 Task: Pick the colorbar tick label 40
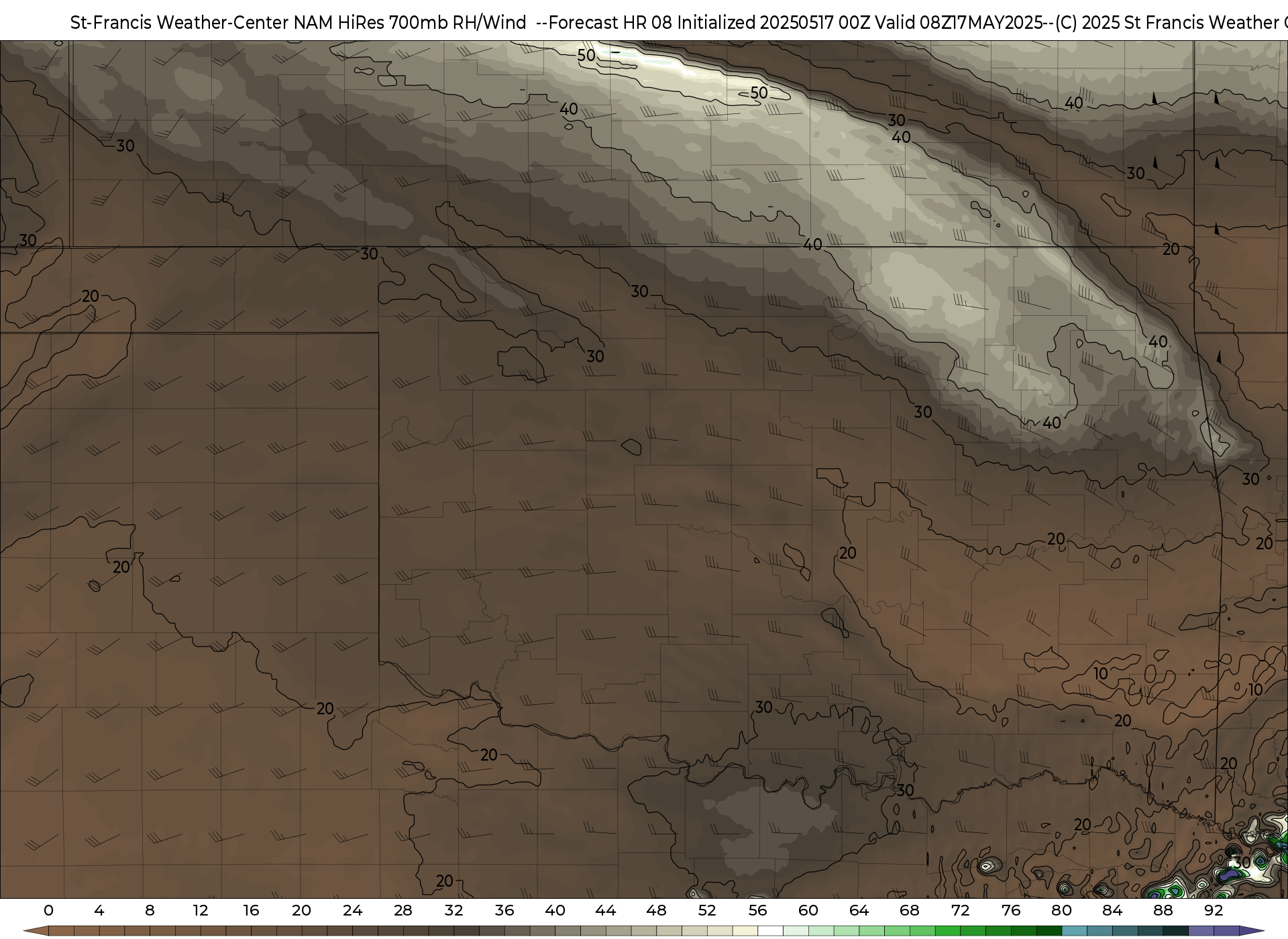coord(555,910)
